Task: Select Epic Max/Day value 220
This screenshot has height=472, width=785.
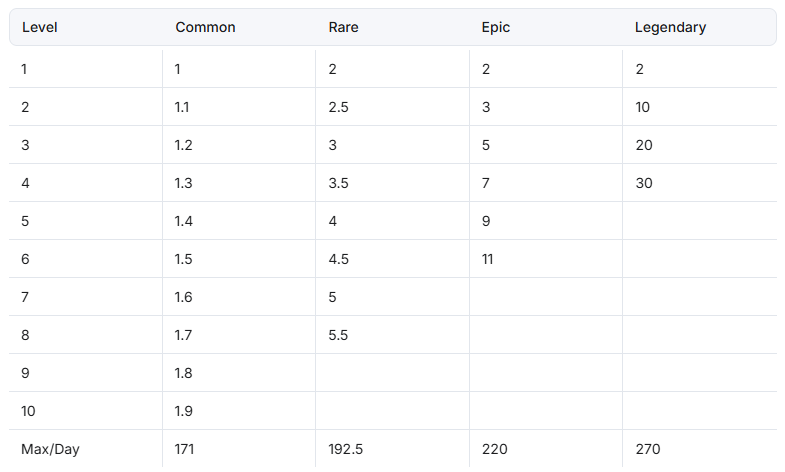Action: pyautogui.click(x=495, y=449)
